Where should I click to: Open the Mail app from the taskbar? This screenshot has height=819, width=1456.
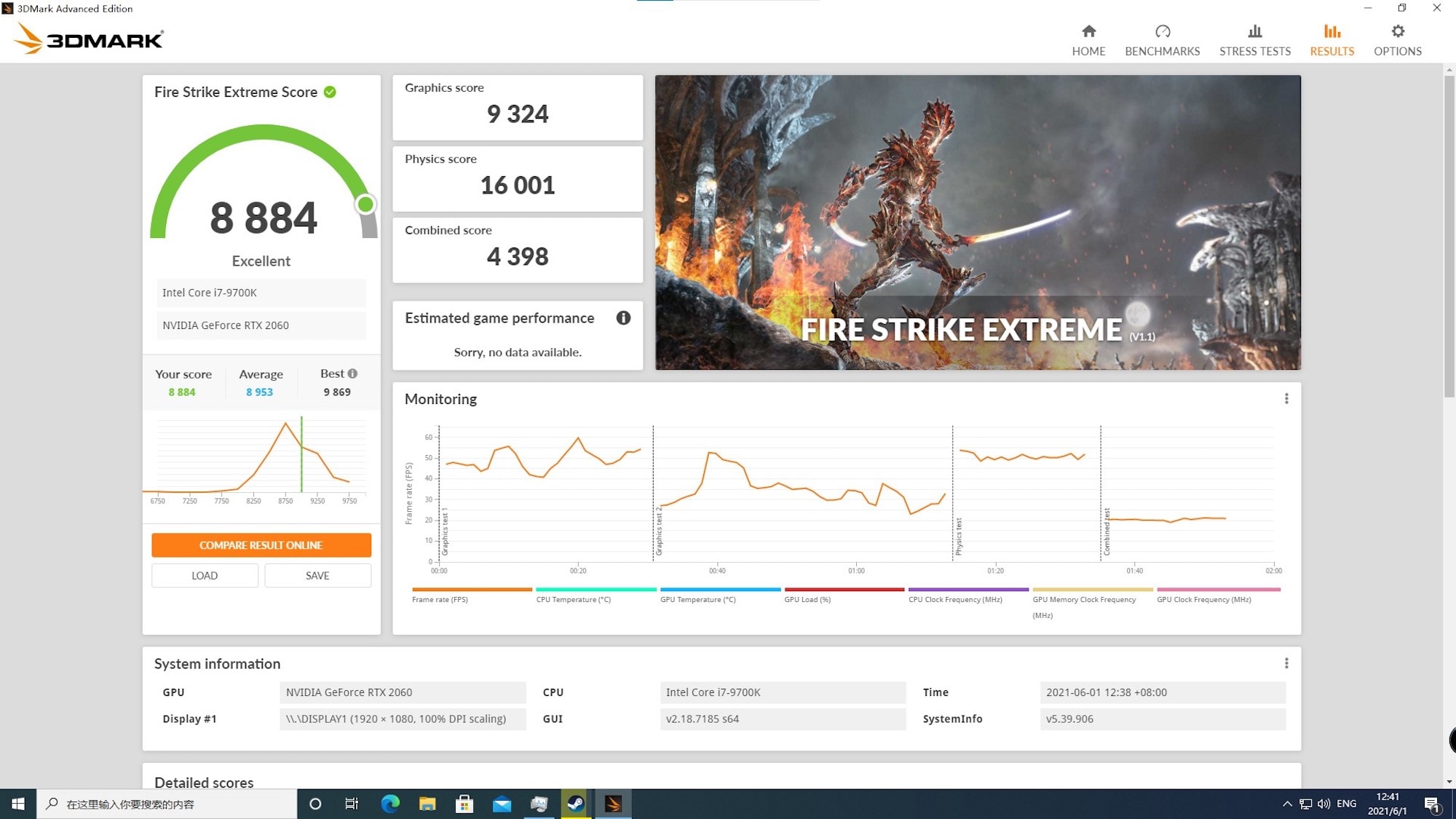tap(502, 804)
